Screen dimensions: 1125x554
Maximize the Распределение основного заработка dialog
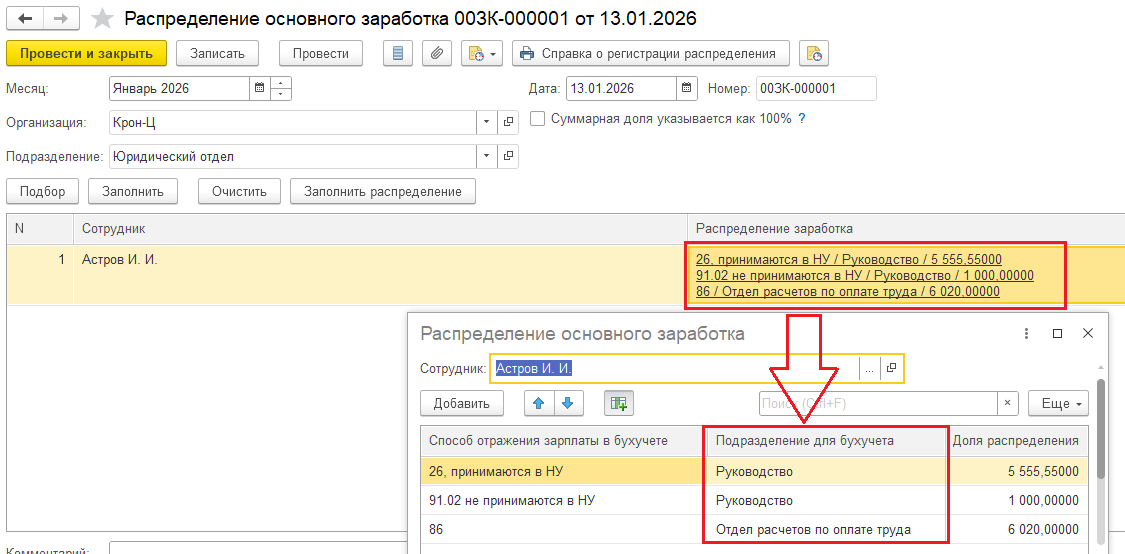1057,334
